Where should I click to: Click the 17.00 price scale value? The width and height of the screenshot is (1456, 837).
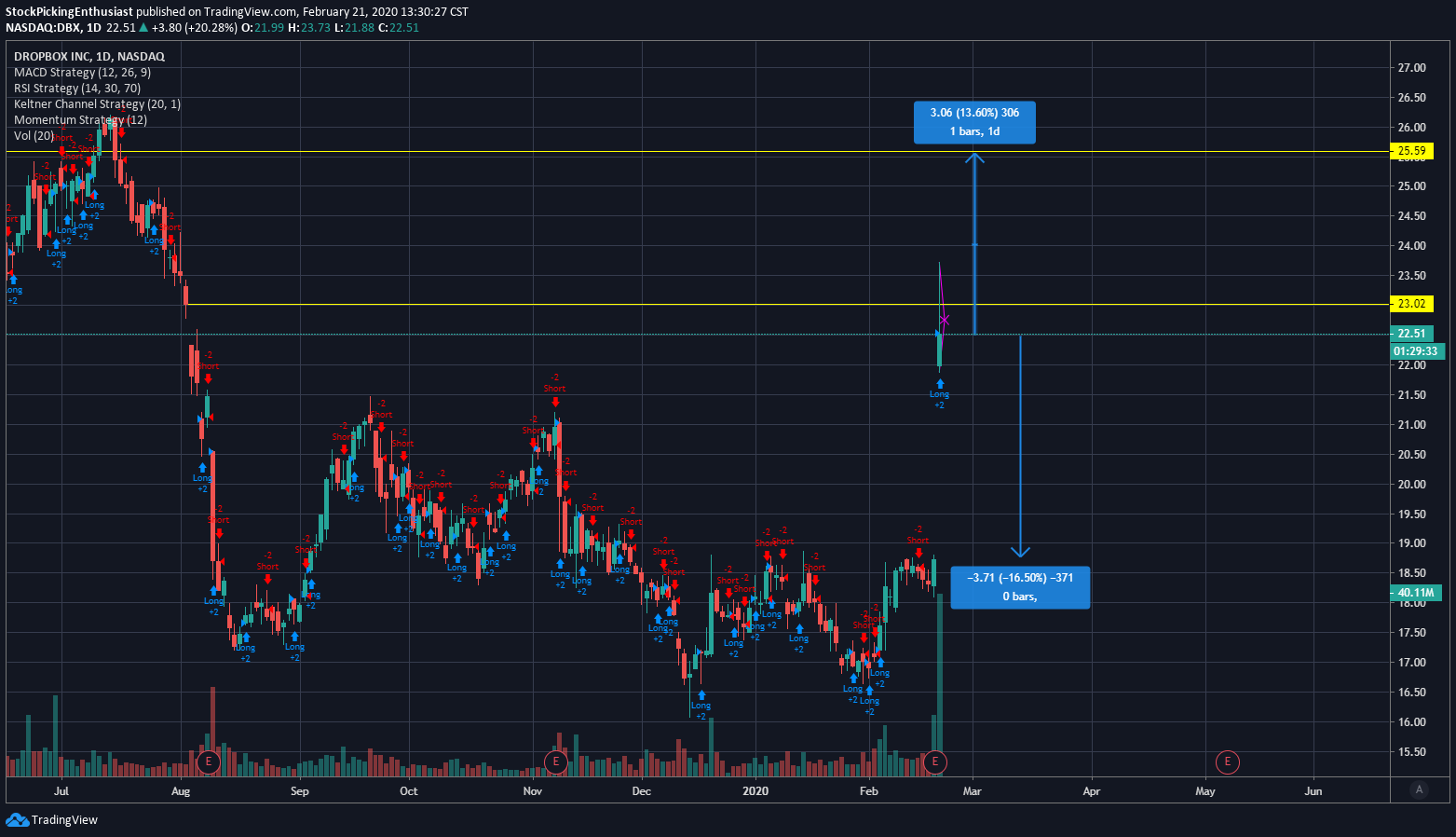(x=1411, y=663)
